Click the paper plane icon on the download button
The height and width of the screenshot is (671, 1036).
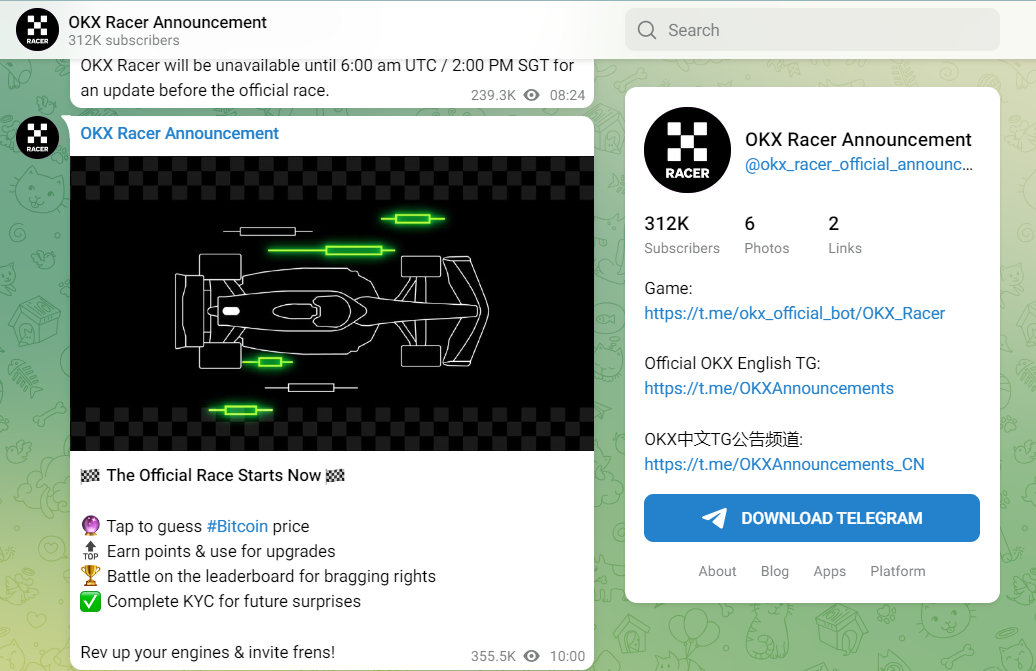coord(714,518)
